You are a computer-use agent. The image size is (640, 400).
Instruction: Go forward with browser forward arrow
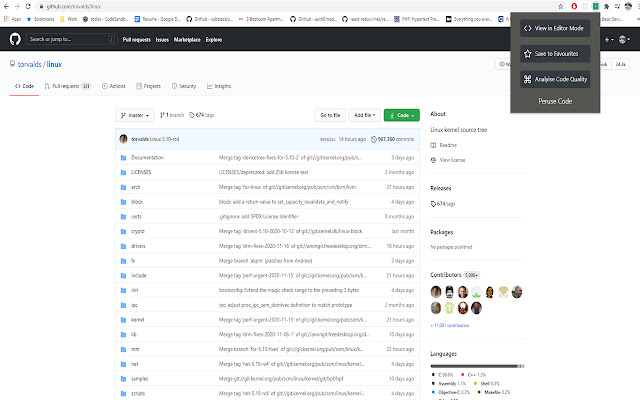[x=17, y=6]
